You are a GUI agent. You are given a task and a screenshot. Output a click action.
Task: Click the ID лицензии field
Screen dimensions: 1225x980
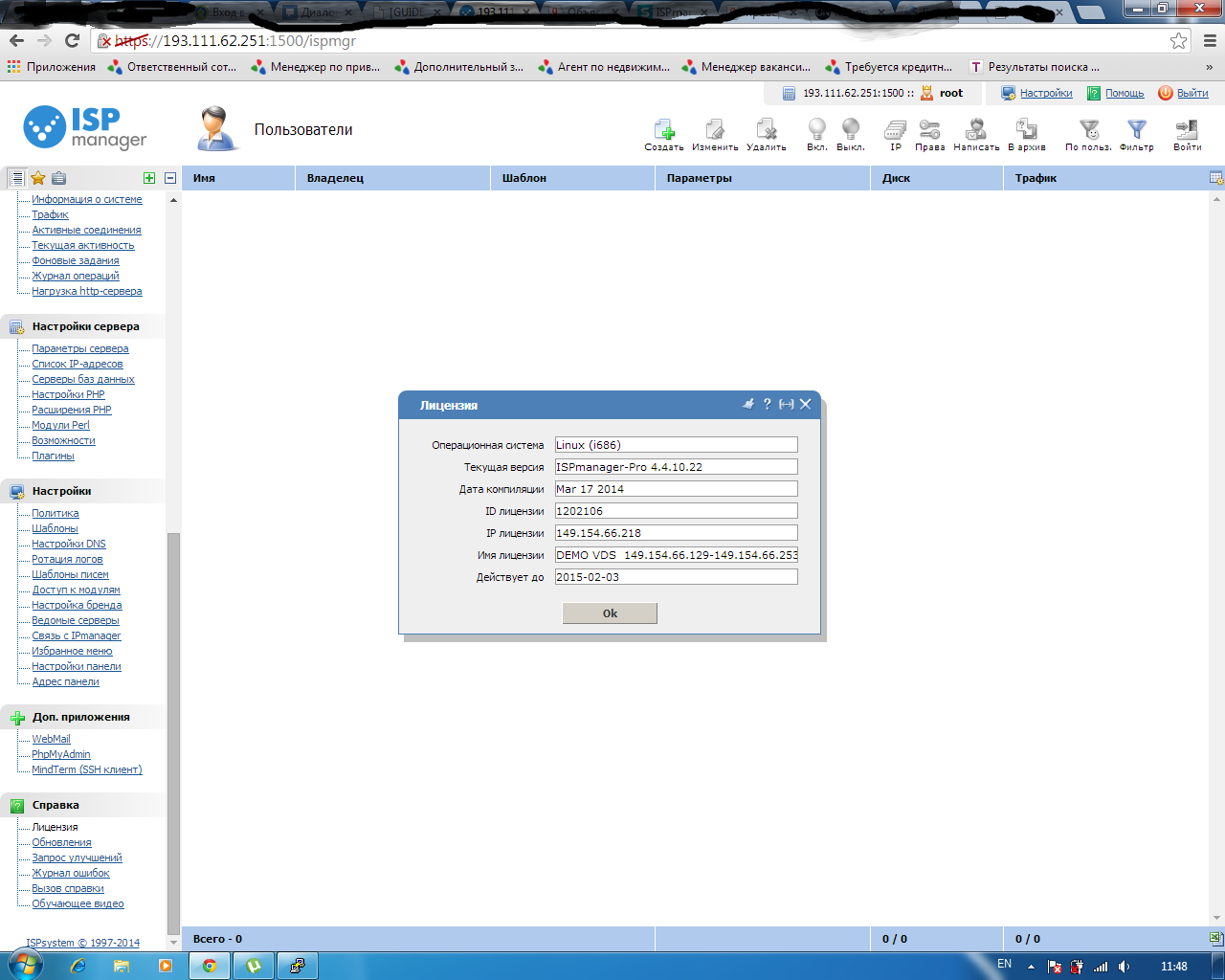click(x=676, y=511)
